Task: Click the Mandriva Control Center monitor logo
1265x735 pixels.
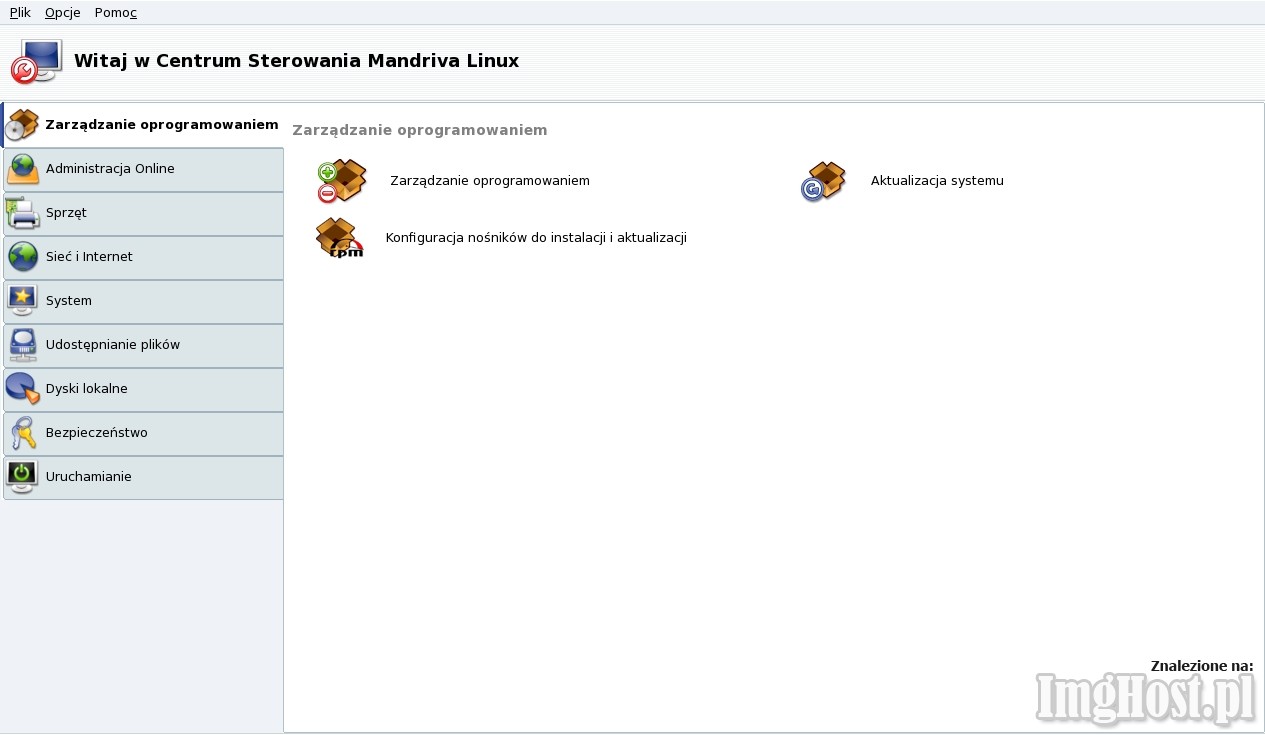Action: pos(36,61)
